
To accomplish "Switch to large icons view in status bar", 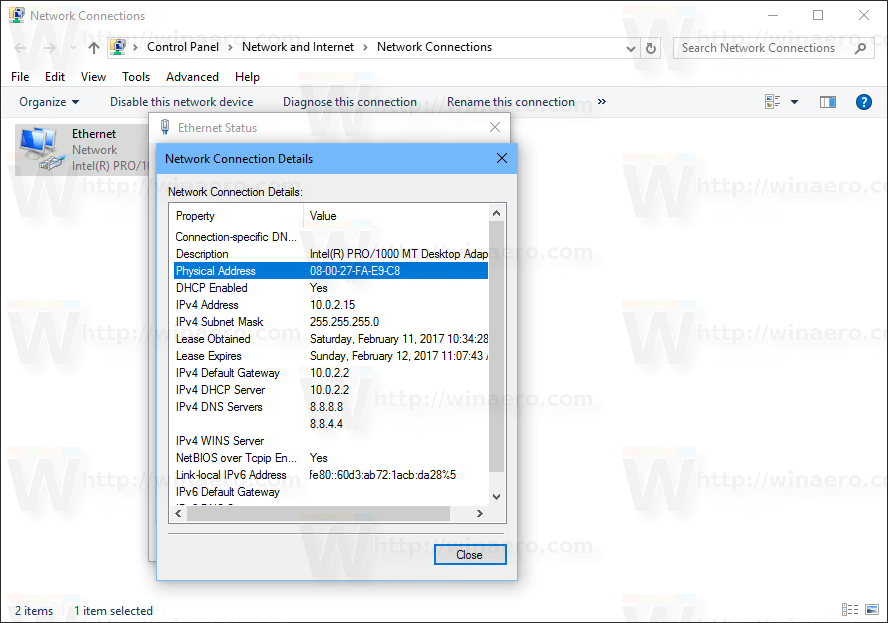I will click(872, 609).
